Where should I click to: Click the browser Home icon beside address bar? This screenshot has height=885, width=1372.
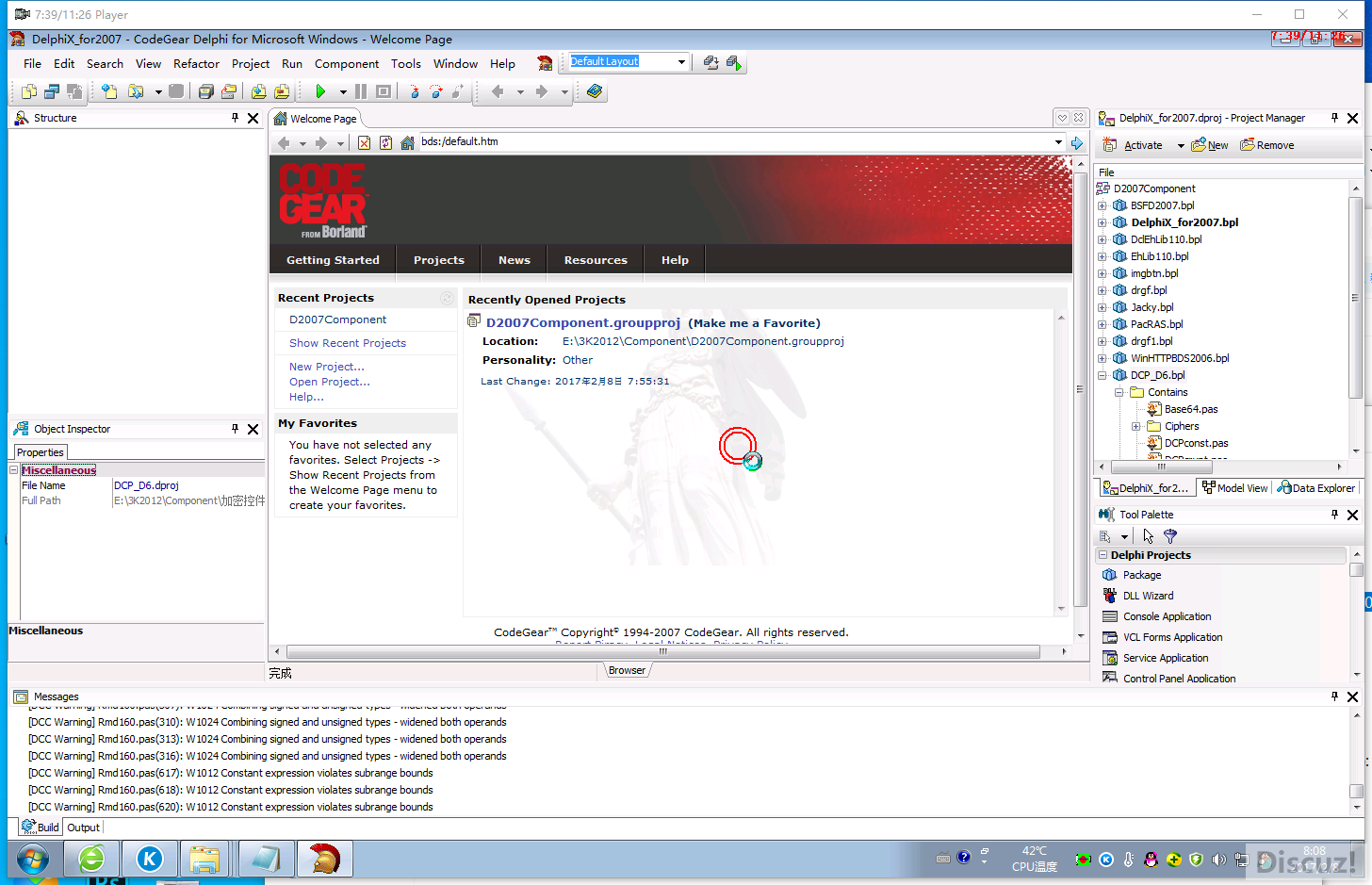pos(407,142)
